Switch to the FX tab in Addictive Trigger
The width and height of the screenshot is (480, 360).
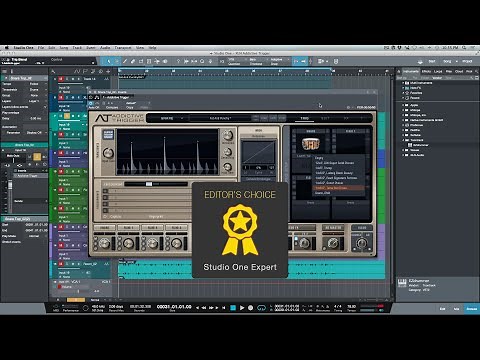(x=346, y=118)
